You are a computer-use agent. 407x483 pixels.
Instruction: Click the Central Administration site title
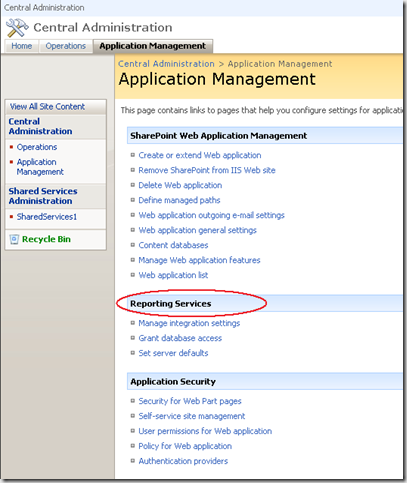[x=103, y=27]
